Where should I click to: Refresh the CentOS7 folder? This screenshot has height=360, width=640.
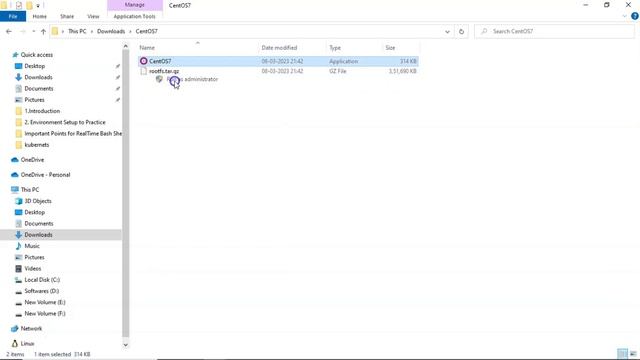click(461, 31)
